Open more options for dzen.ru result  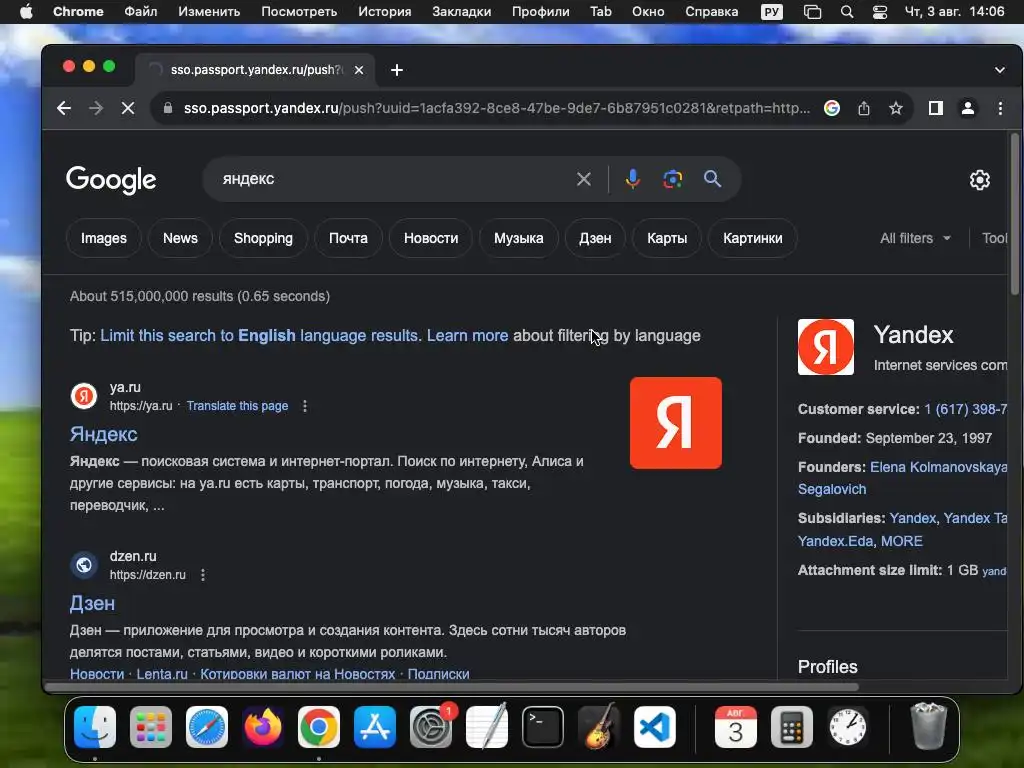202,575
